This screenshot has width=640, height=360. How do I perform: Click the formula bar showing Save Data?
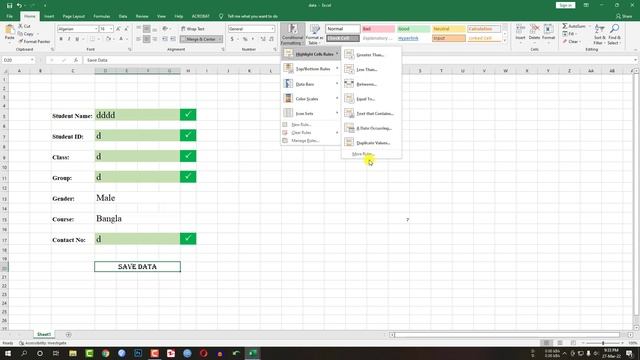[359, 60]
